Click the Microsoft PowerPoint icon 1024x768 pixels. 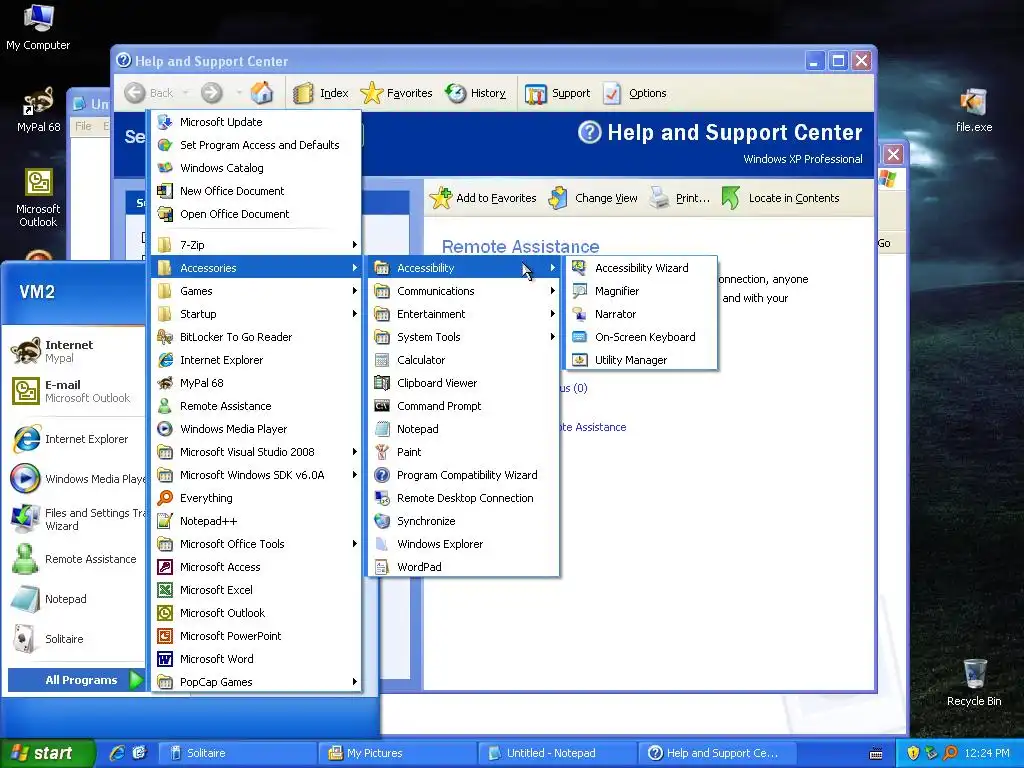tap(165, 636)
